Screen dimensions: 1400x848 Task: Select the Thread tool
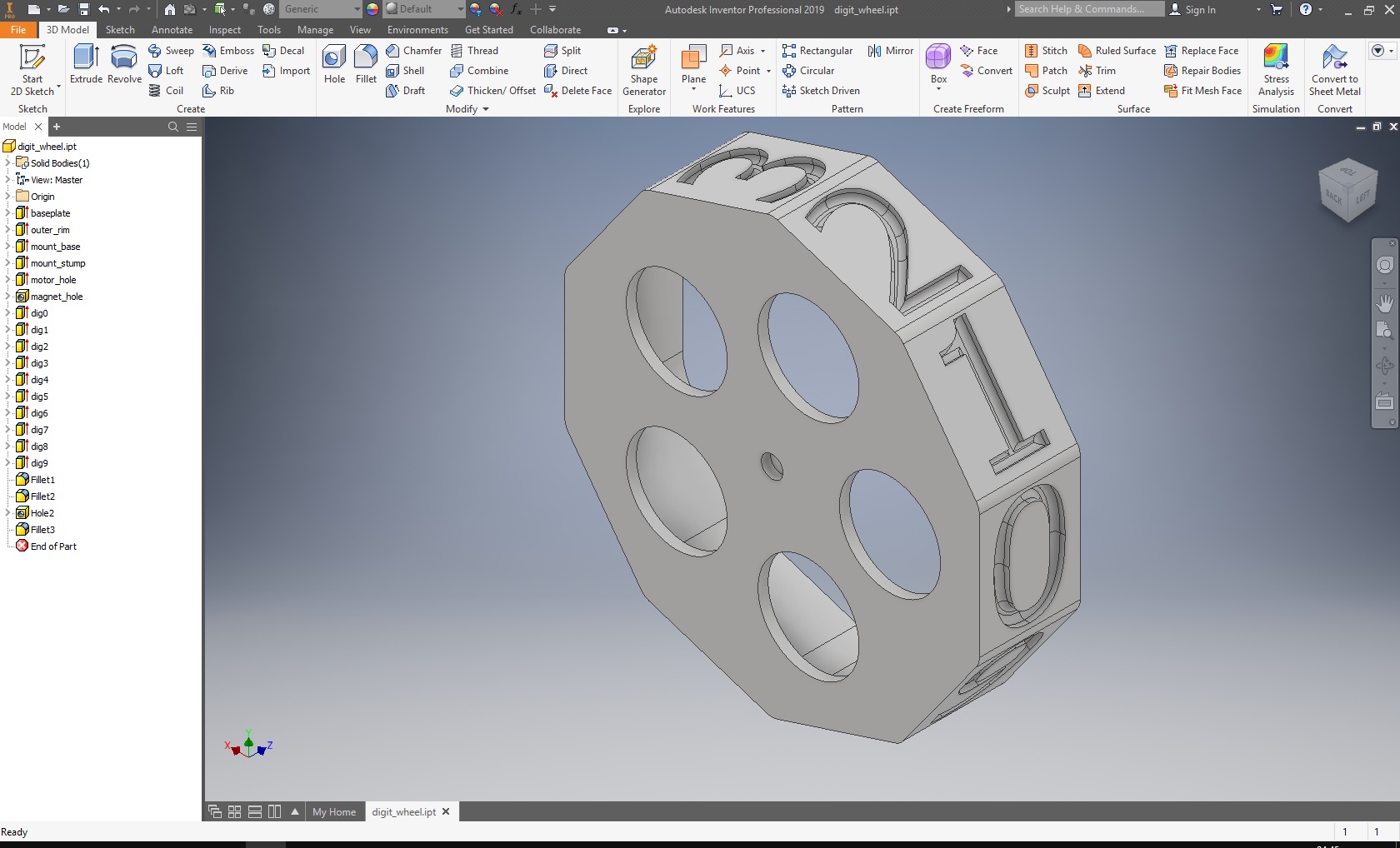point(474,51)
